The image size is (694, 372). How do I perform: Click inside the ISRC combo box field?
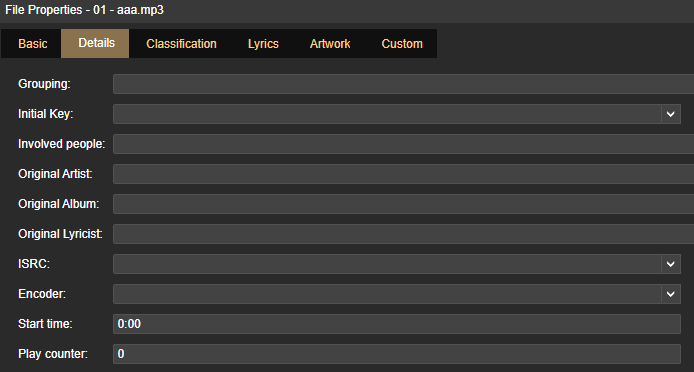point(387,264)
